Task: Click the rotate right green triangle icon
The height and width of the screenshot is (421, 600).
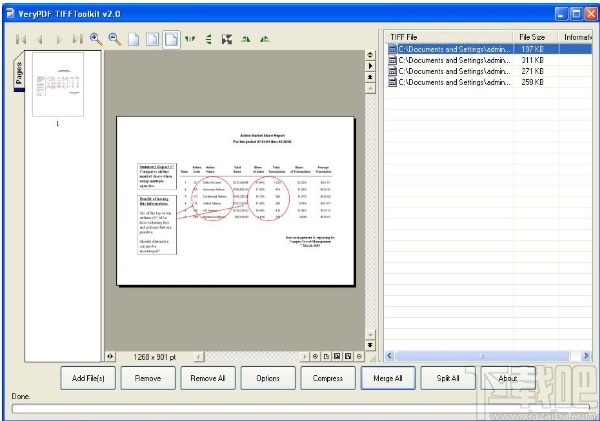Action: point(264,39)
